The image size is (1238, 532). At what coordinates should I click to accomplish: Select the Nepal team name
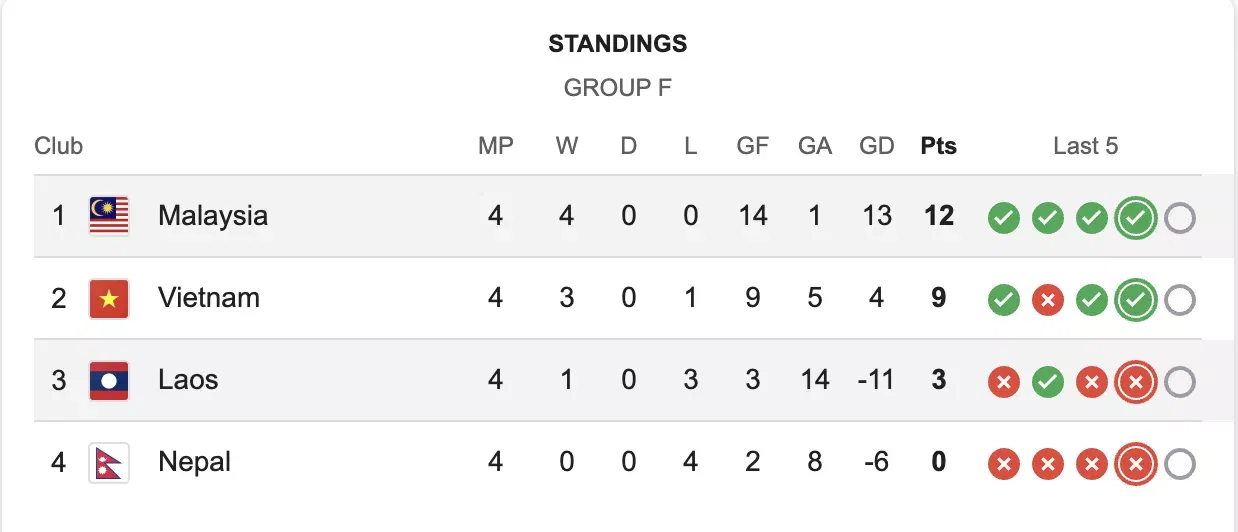[194, 462]
